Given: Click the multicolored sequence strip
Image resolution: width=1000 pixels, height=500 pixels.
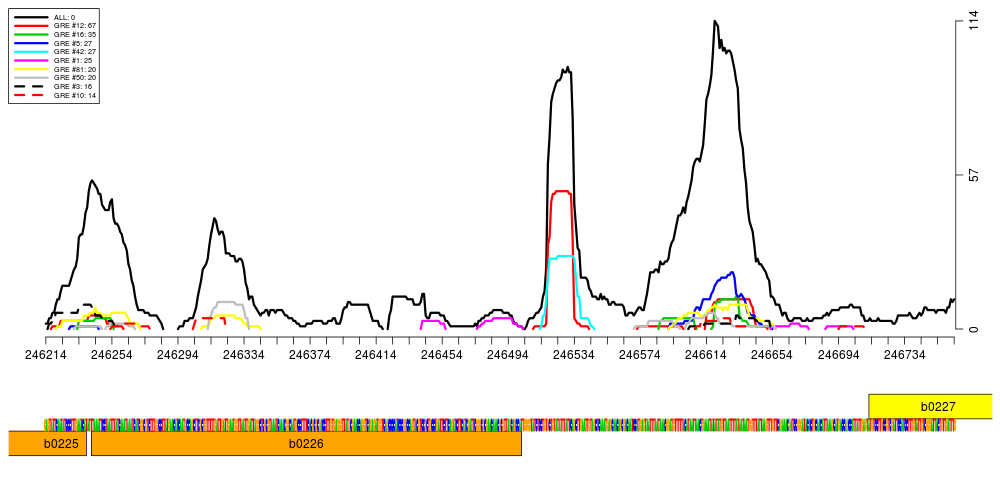Looking at the screenshot, I should click(500, 425).
